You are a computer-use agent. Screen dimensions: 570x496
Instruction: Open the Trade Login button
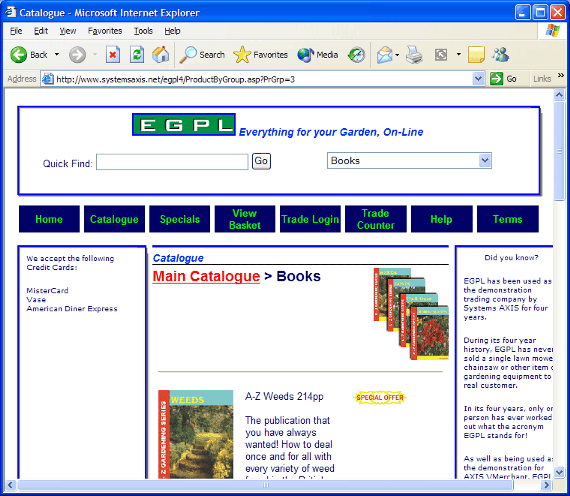310,219
